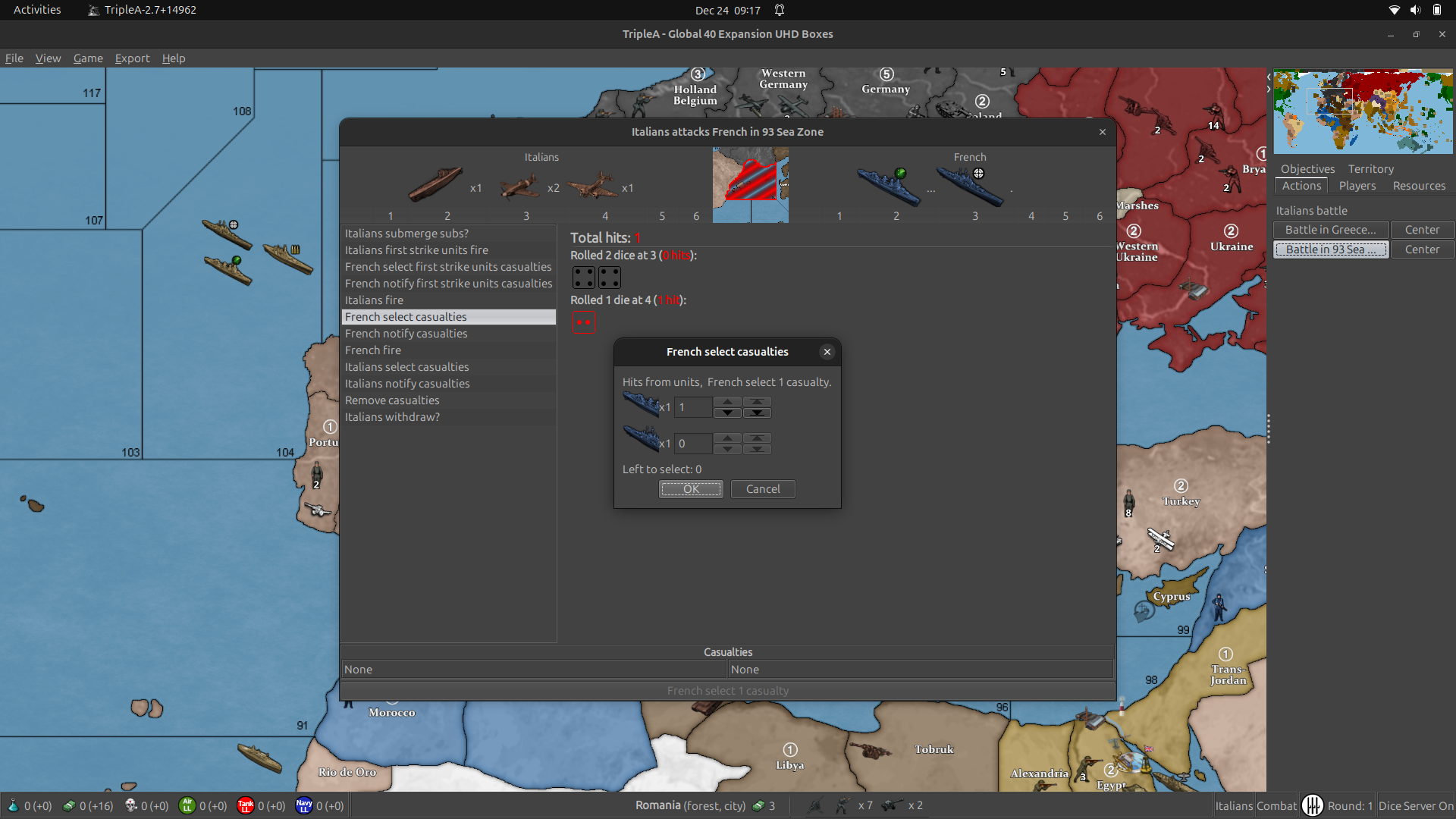The width and height of the screenshot is (1456, 819).
Task: Click the Navy LL resource icon in status bar
Action: click(303, 806)
